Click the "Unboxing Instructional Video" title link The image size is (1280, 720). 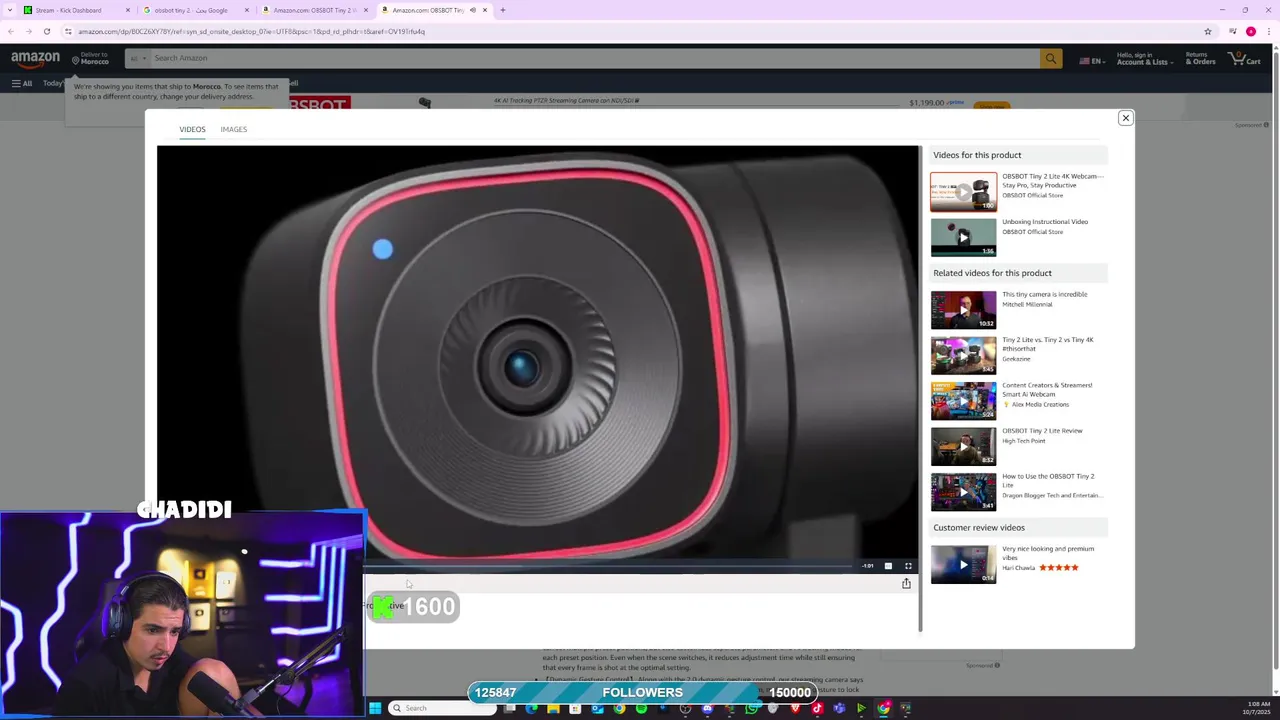[1045, 222]
